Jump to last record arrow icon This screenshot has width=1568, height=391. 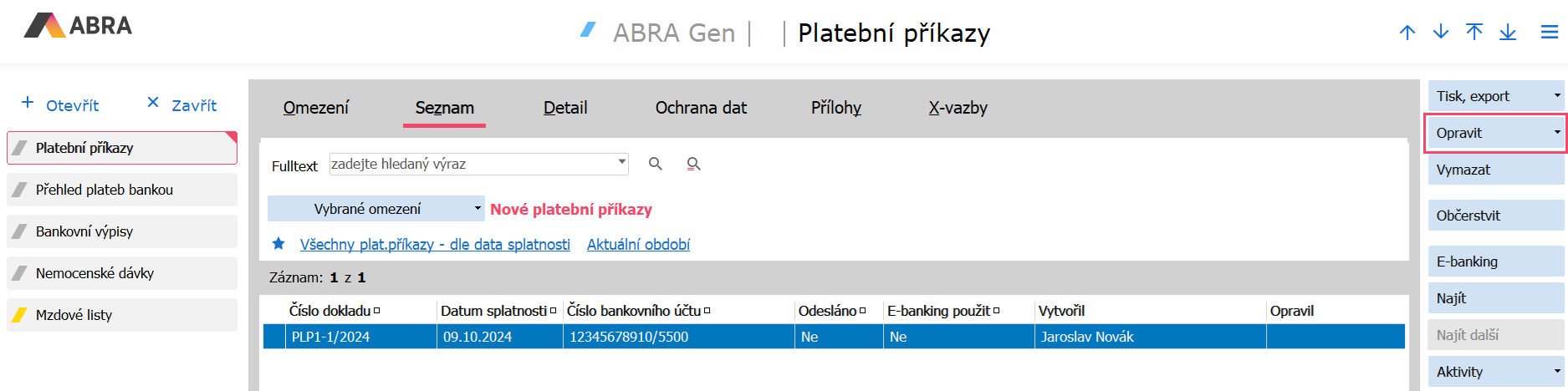point(1508,33)
